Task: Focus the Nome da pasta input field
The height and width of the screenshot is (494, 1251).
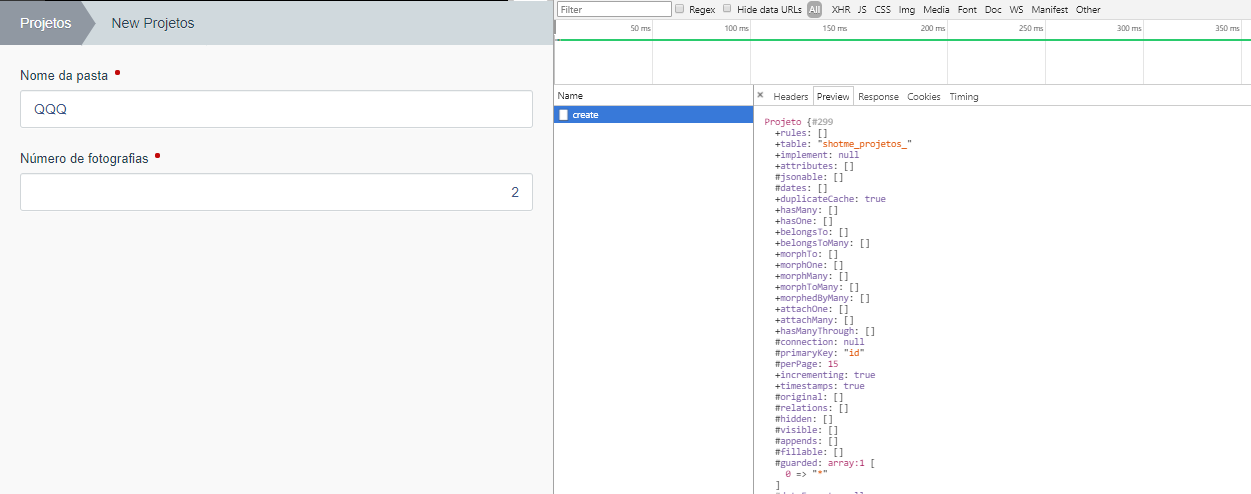Action: click(x=276, y=109)
